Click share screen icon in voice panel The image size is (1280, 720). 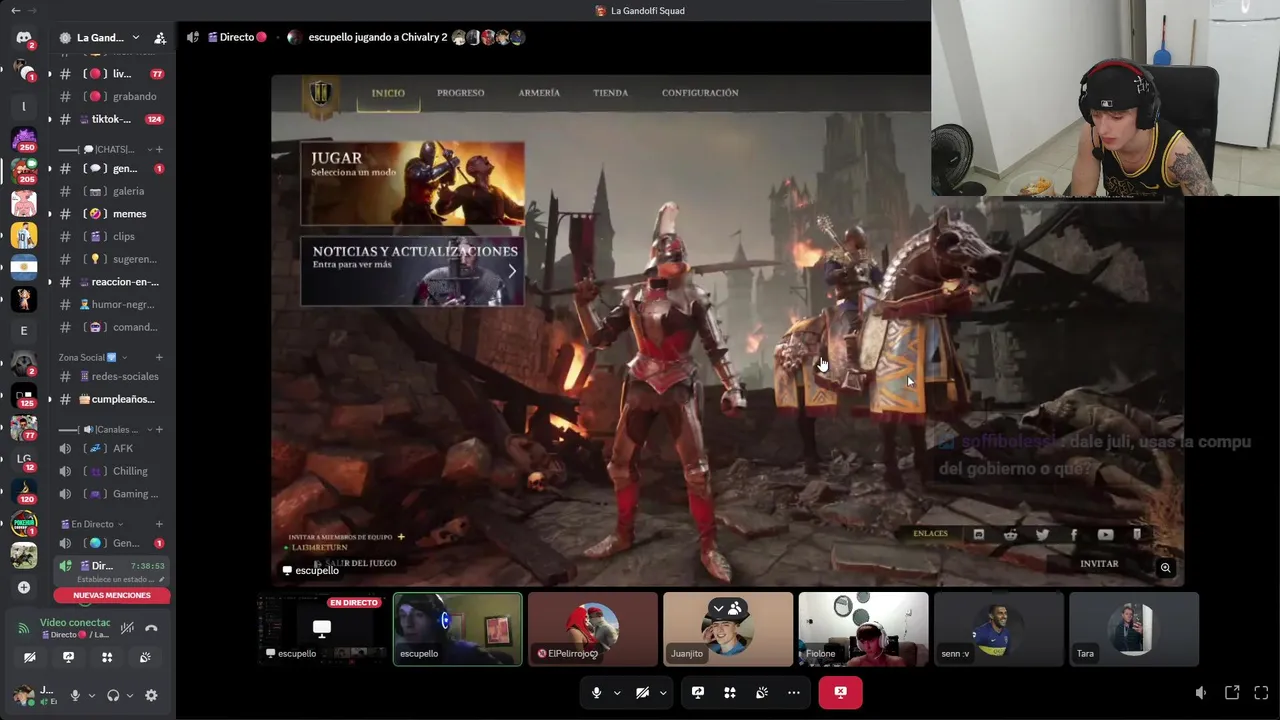[x=68, y=657]
